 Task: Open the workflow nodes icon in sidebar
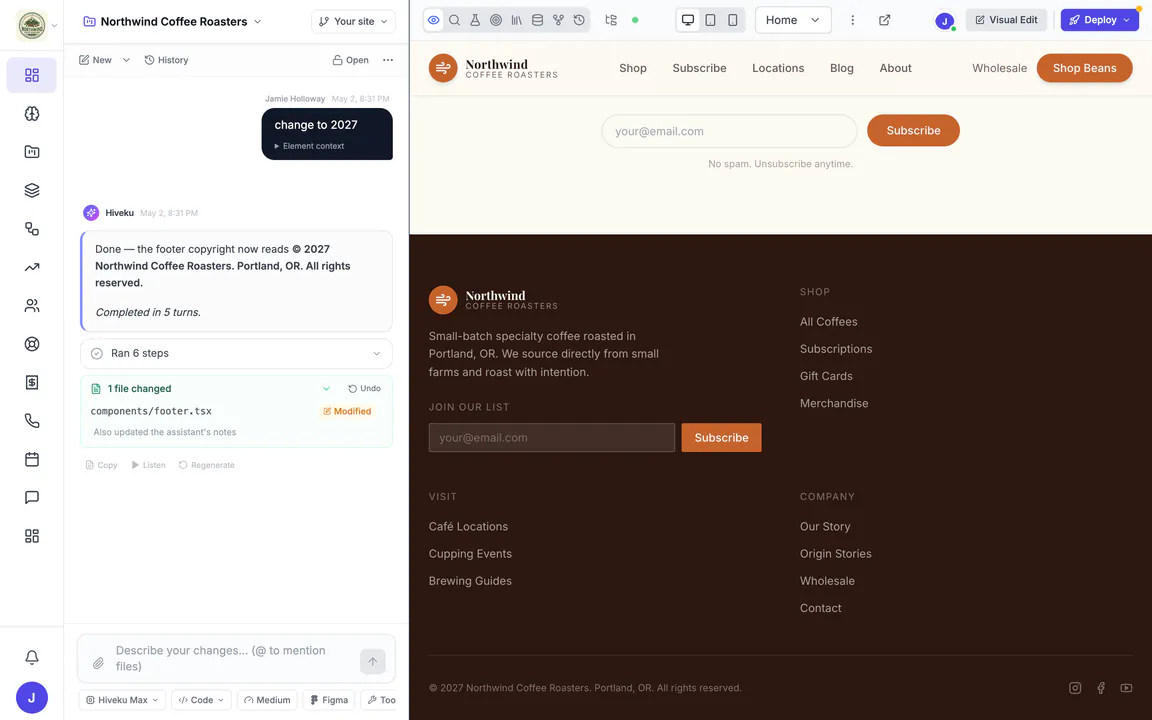click(32, 228)
